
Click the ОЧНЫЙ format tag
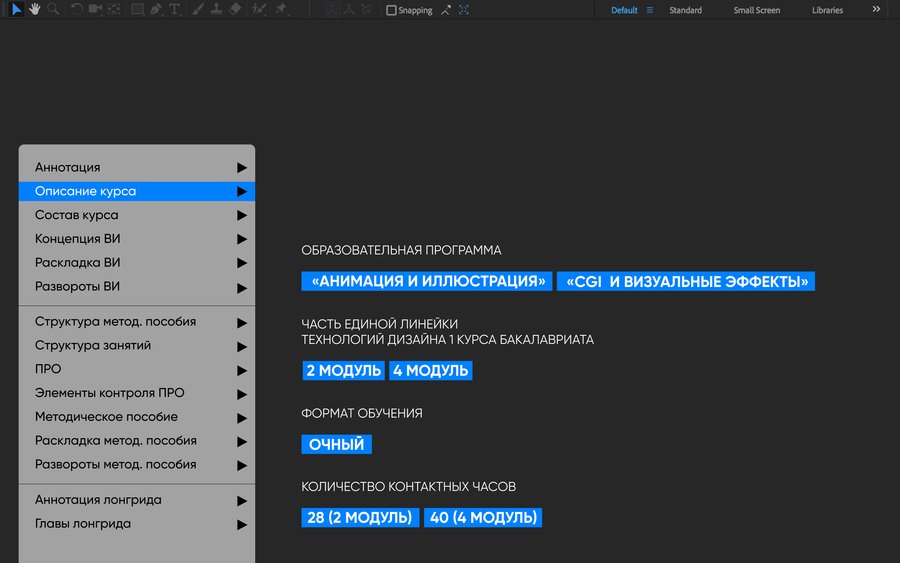coord(336,444)
